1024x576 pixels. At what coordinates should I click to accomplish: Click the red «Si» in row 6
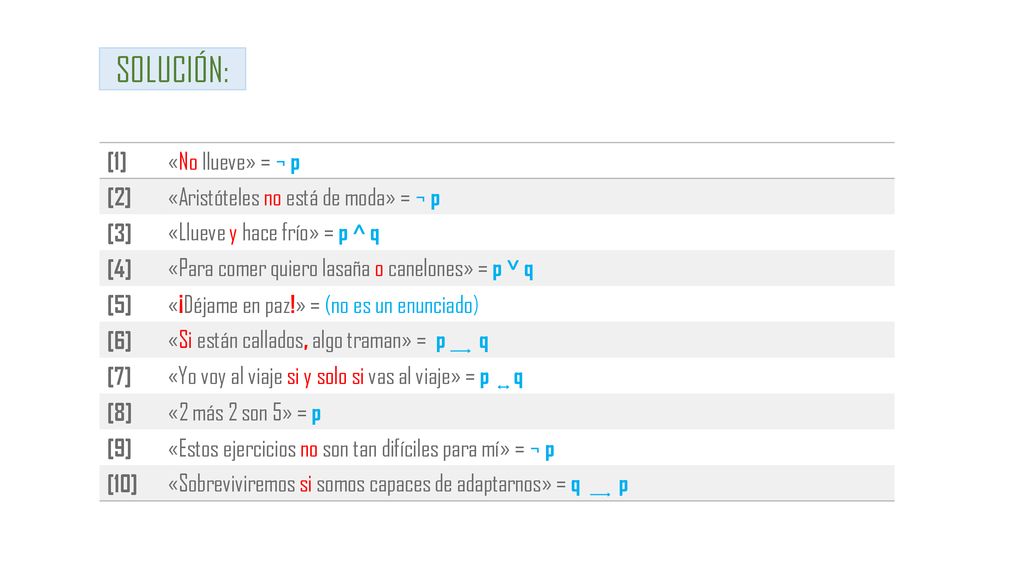point(185,340)
